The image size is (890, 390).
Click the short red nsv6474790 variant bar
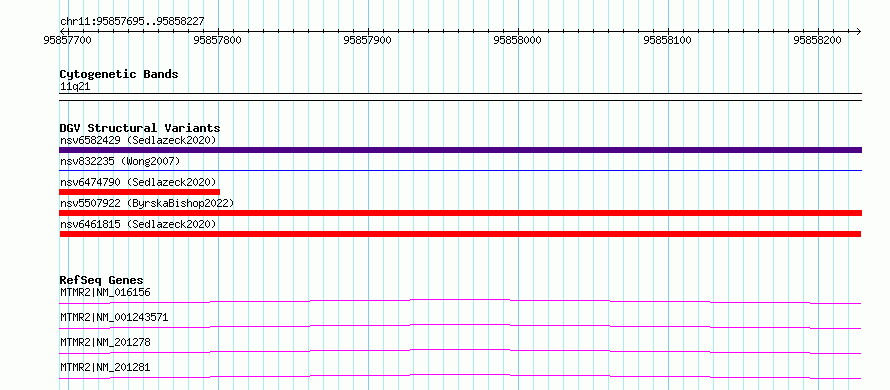coord(139,192)
